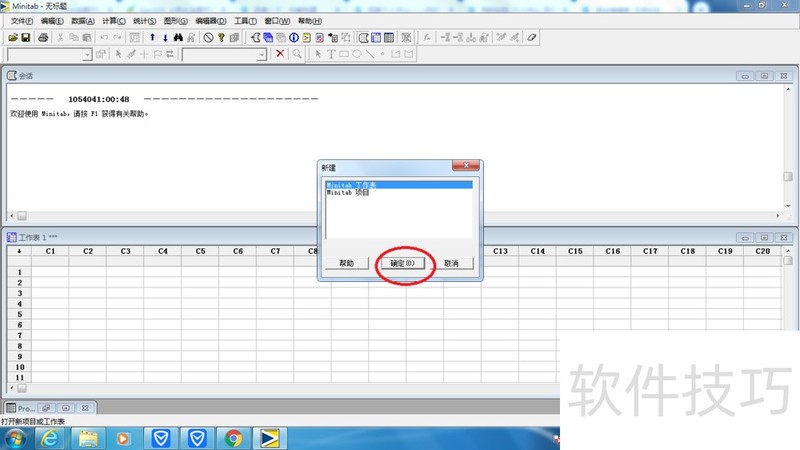Restore the minimized Pro... project manager window
Screen dimensions: 800x450
(46, 408)
